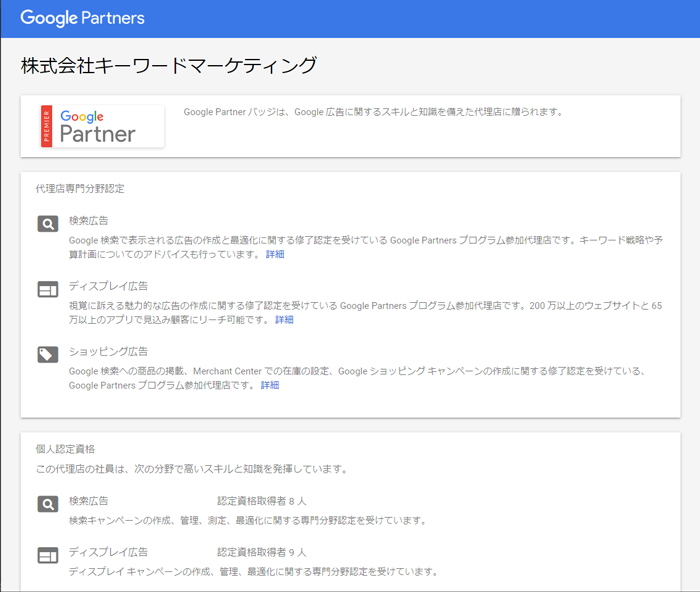The image size is (700, 592).
Task: Open 詳細 link for ディスプレイ広告 description
Action: [284, 320]
